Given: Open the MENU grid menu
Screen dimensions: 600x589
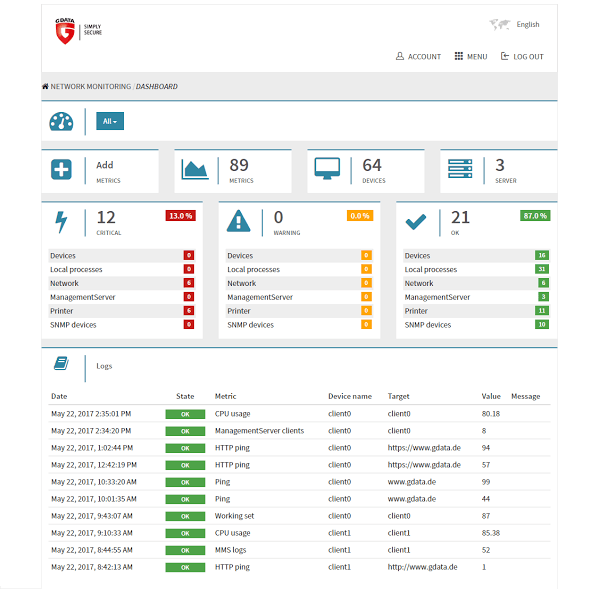Looking at the screenshot, I should point(471,57).
